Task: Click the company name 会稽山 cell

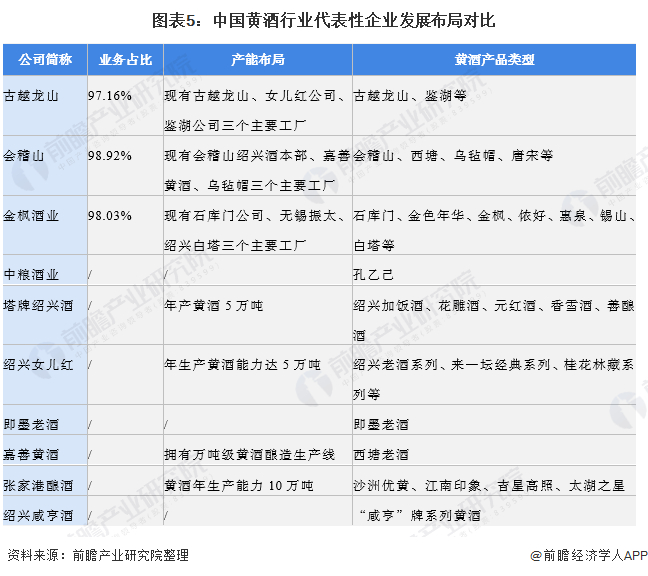Action: pyautogui.click(x=45, y=165)
